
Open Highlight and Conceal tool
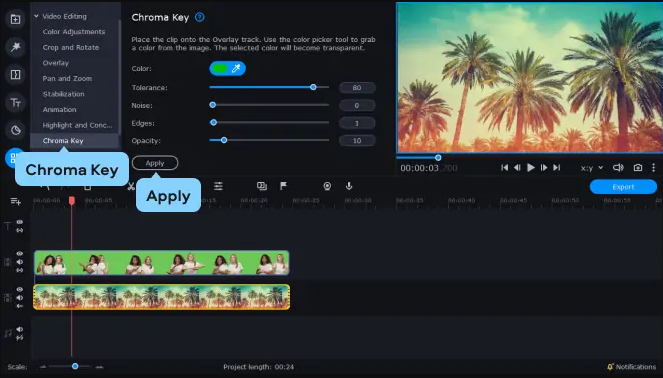pyautogui.click(x=77, y=125)
